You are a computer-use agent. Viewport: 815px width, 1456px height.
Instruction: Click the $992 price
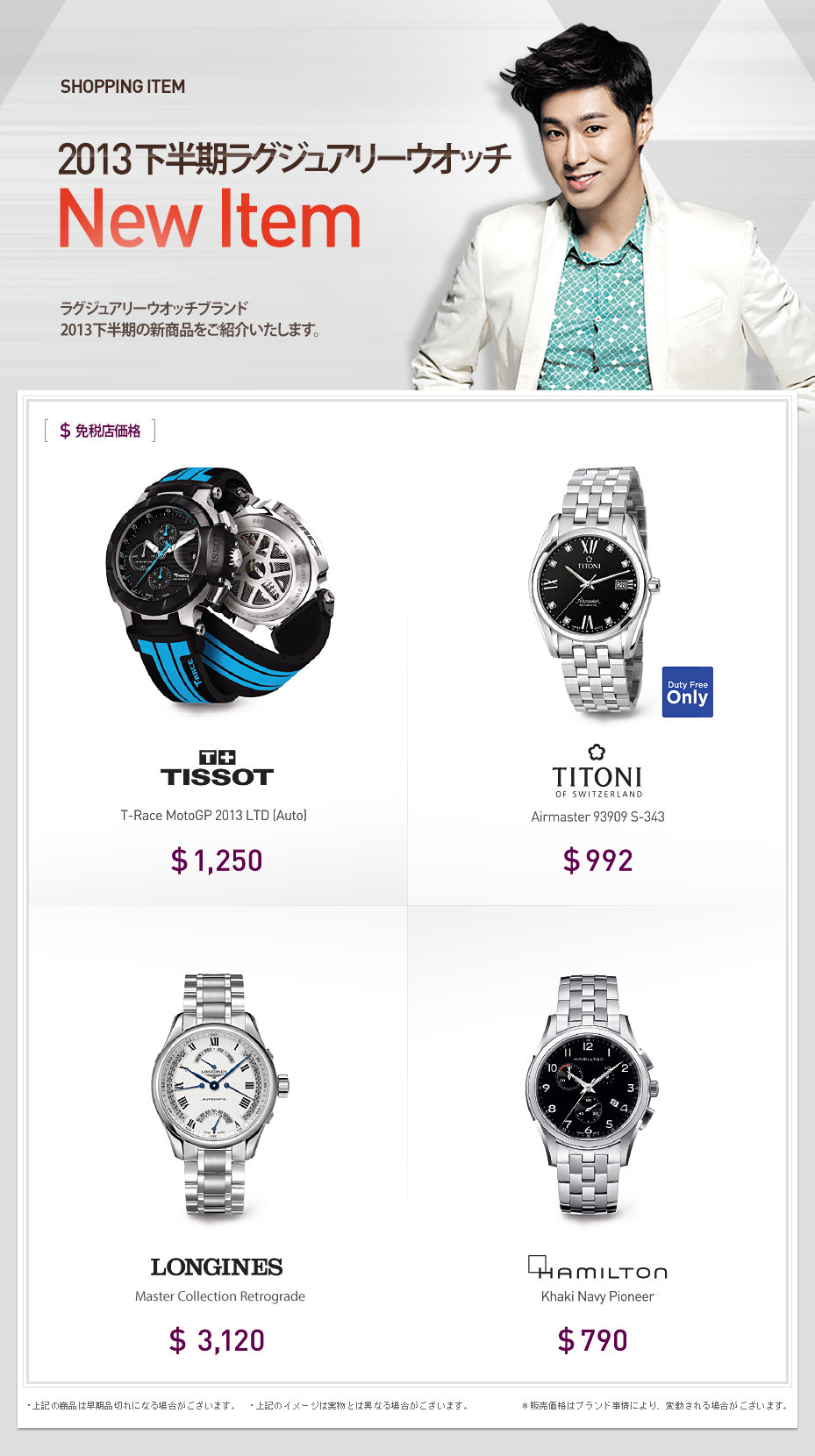click(x=597, y=860)
